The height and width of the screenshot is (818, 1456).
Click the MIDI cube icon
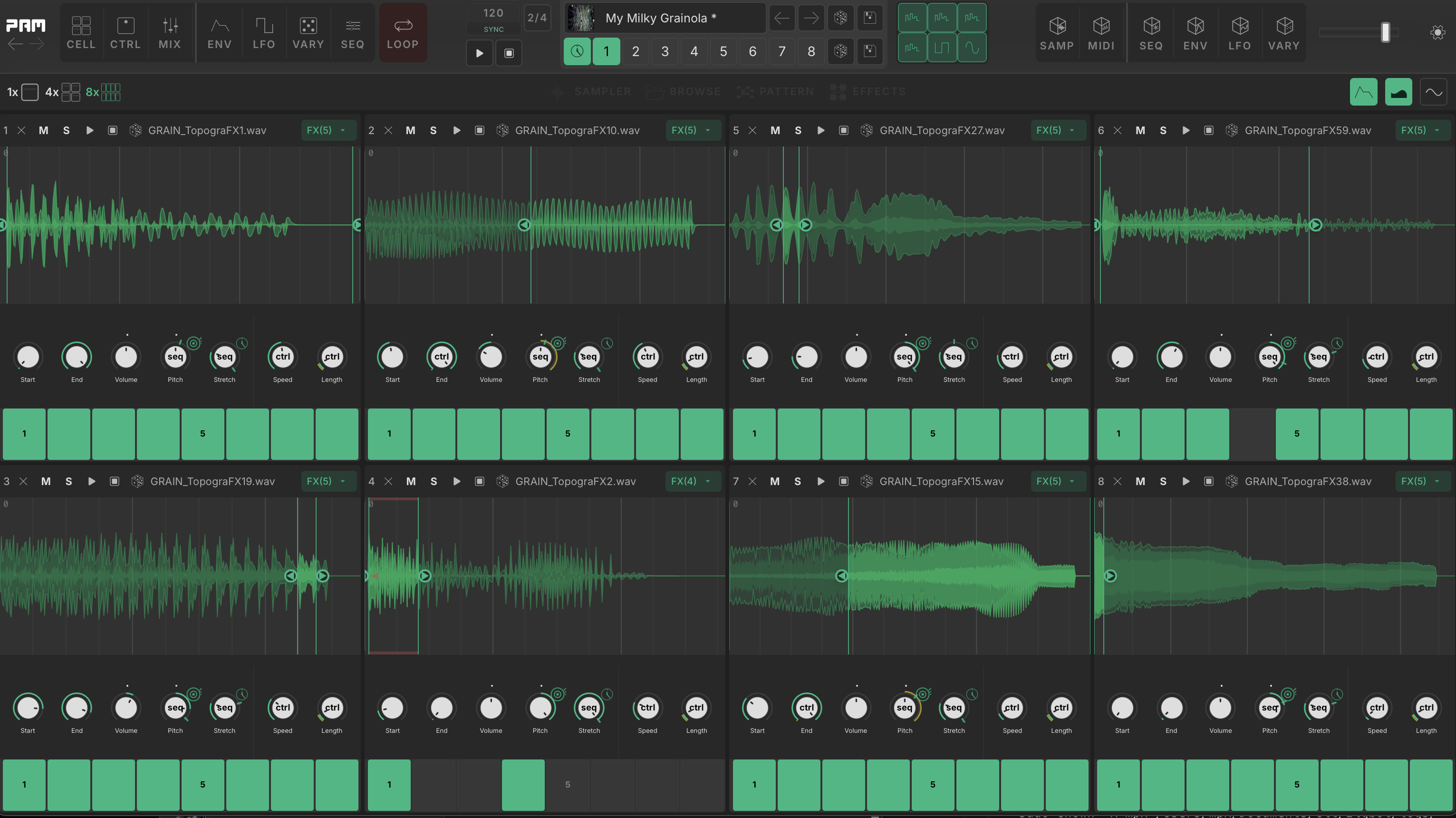pyautogui.click(x=1101, y=32)
